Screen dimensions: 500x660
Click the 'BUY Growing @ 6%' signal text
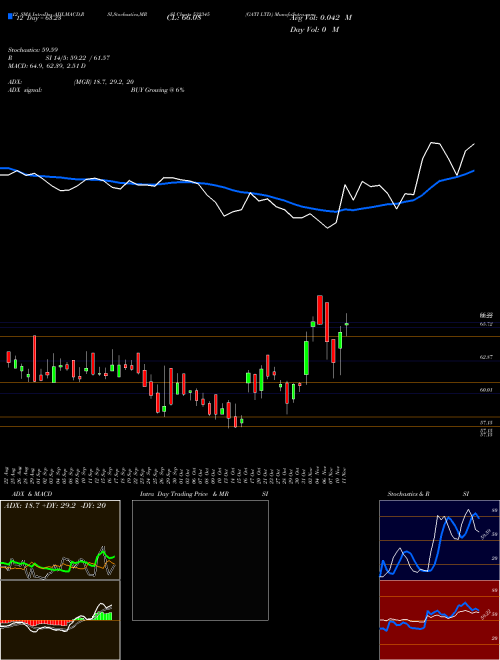point(157,90)
